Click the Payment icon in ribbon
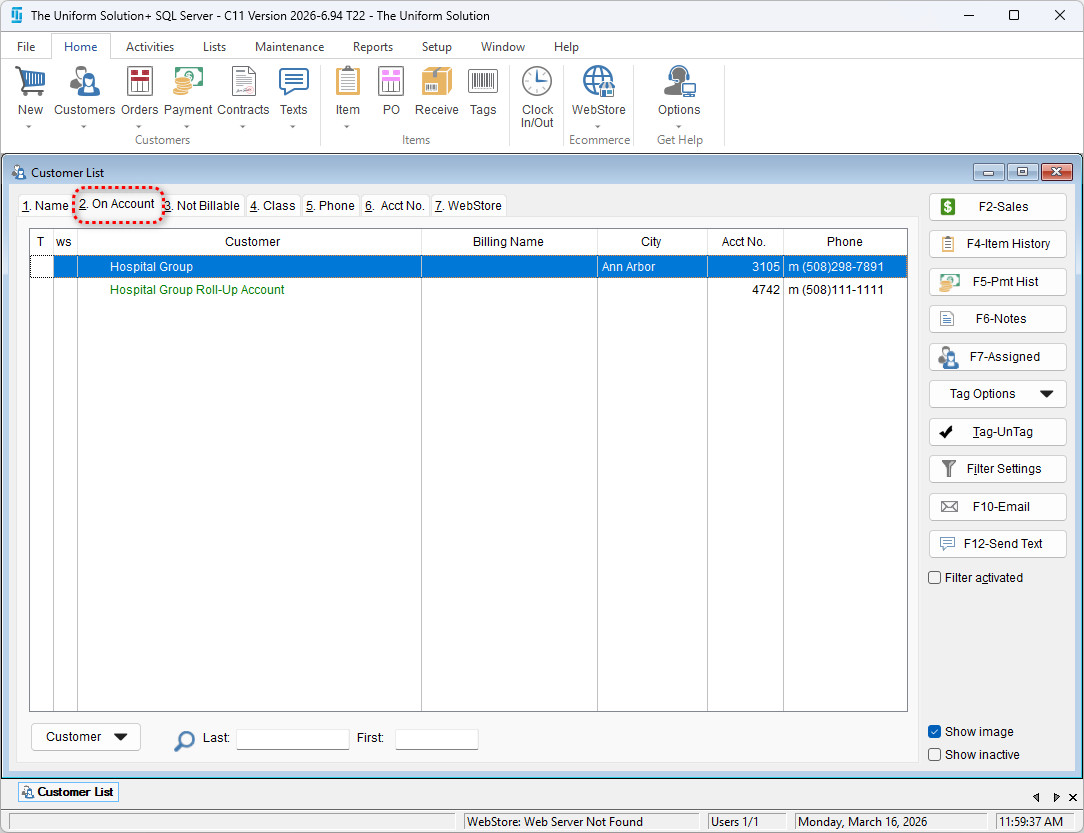 tap(188, 82)
